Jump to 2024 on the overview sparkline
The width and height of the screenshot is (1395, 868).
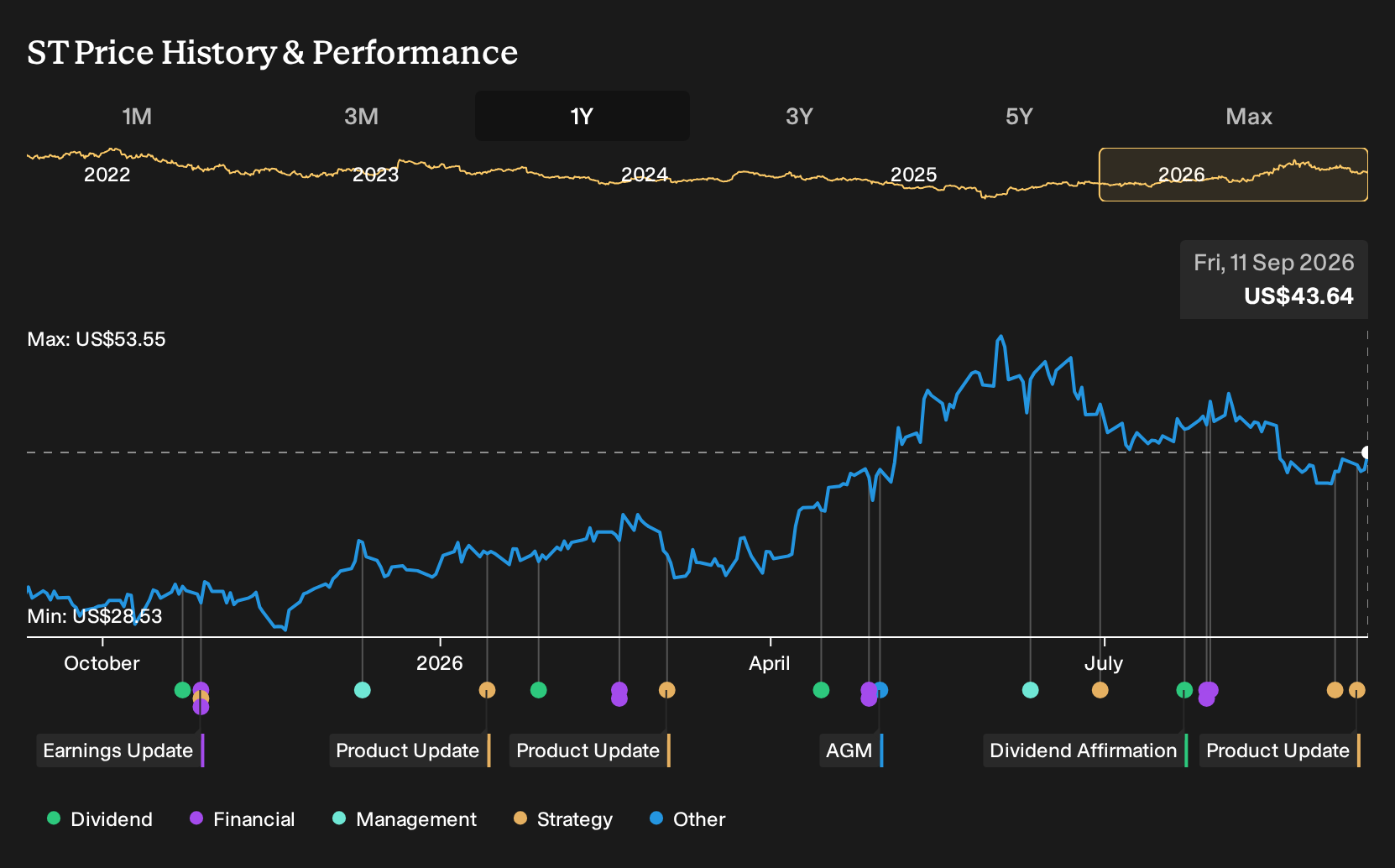[x=644, y=175]
